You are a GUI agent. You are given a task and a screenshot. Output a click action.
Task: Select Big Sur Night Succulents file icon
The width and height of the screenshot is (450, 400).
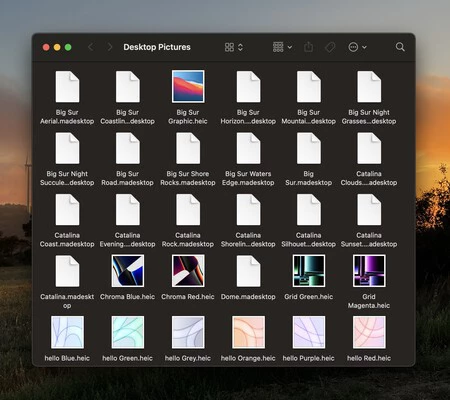(x=67, y=148)
